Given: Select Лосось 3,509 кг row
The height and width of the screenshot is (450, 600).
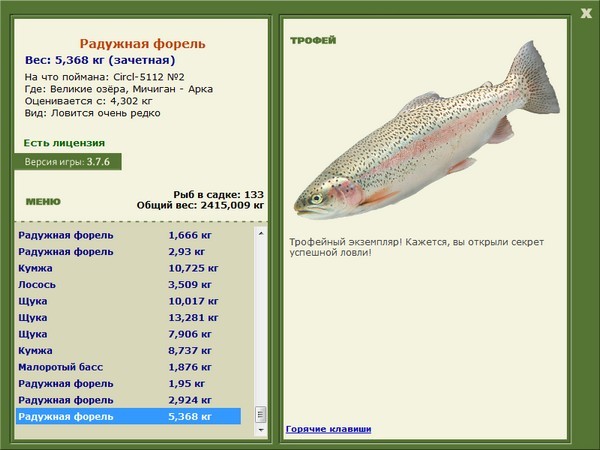Looking at the screenshot, I should click(x=128, y=284).
